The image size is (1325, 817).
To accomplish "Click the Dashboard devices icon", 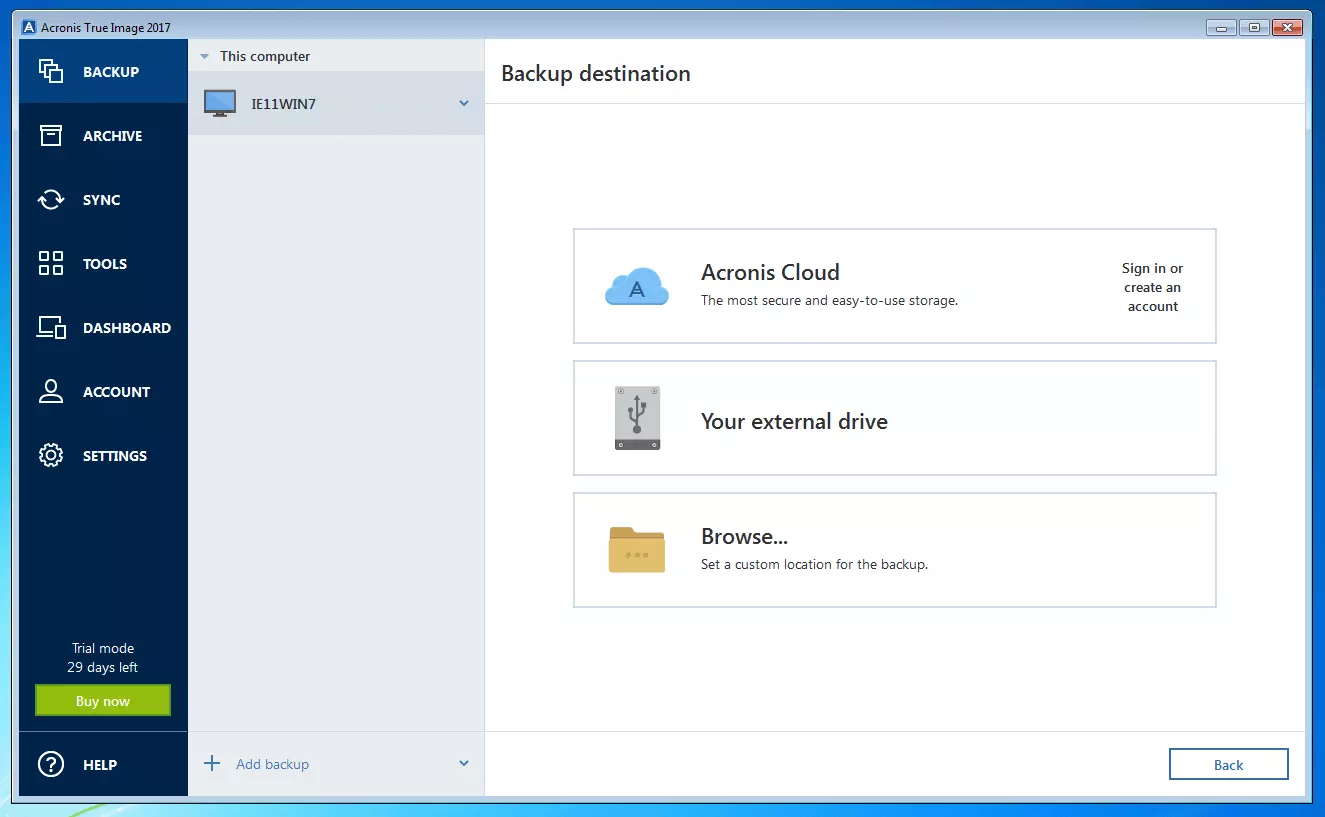I will [x=52, y=328].
